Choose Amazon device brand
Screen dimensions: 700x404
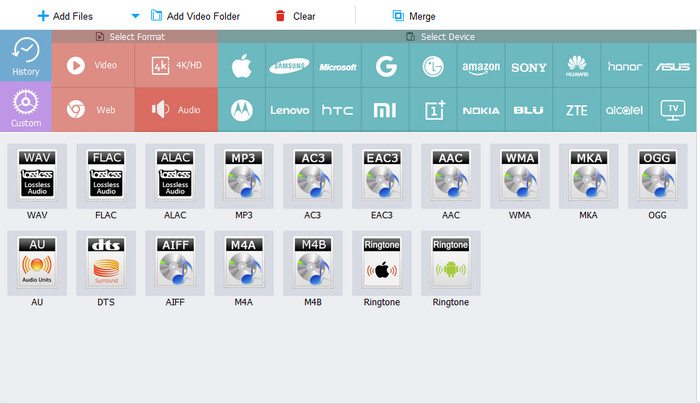tap(481, 66)
